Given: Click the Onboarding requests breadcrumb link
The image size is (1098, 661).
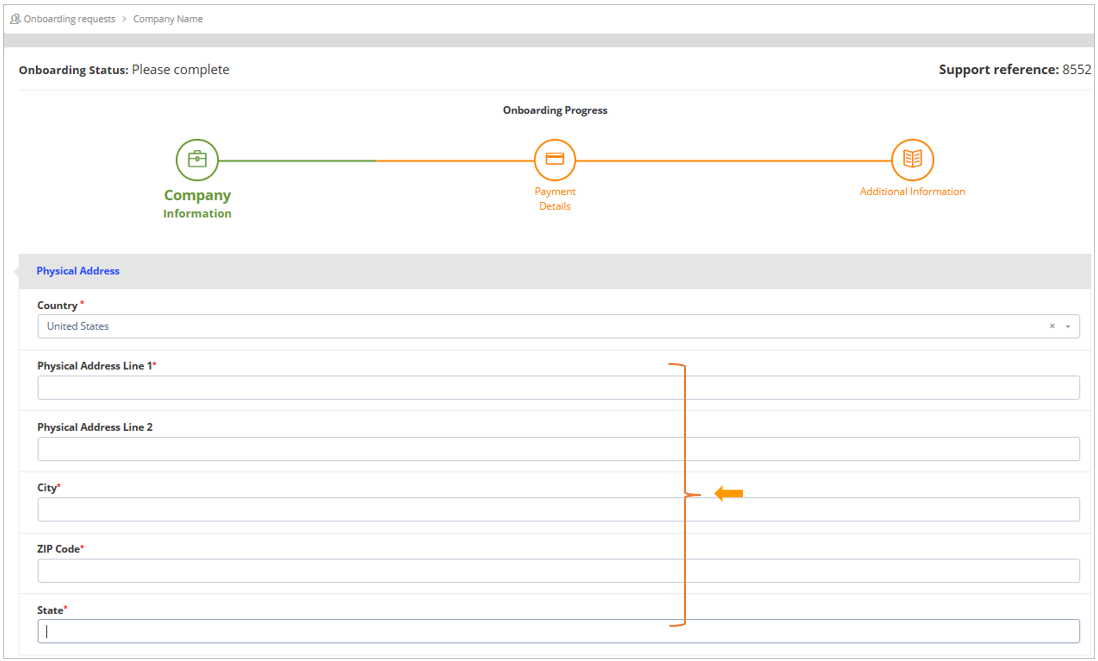Looking at the screenshot, I should pyautogui.click(x=66, y=18).
